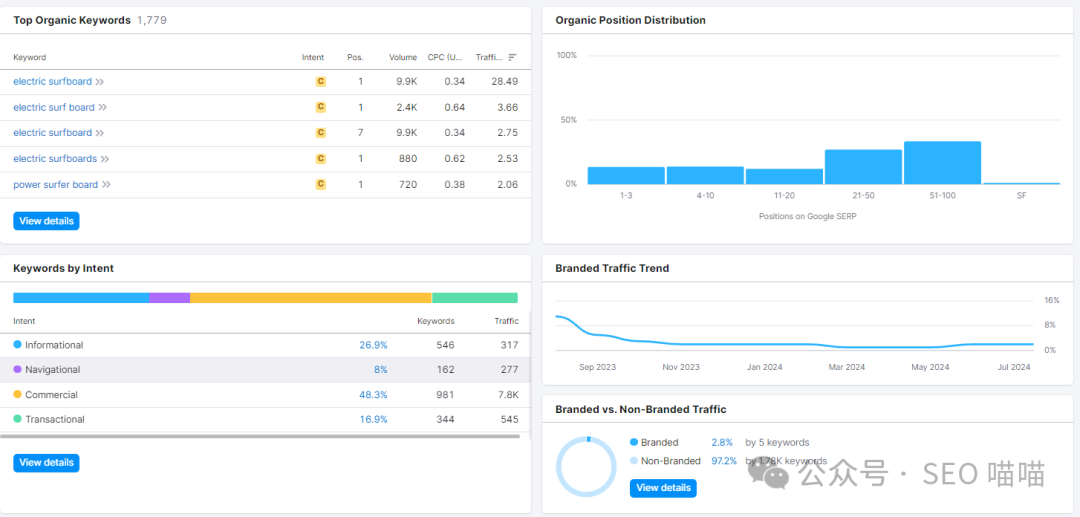
Task: Open the 'electric surfboards' keyword link
Action: click(x=55, y=159)
